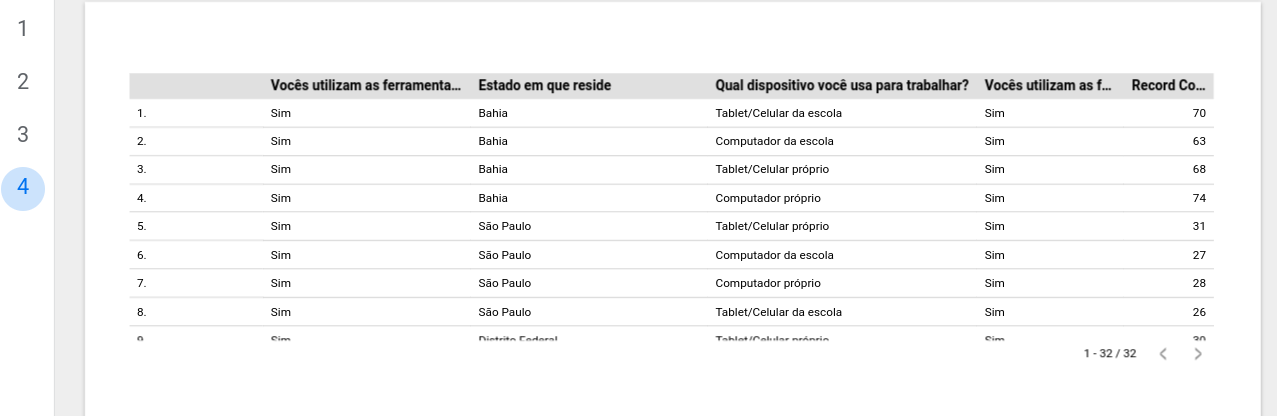This screenshot has width=1277, height=416.
Task: Go to the next table page arrow
Action: 1198,354
